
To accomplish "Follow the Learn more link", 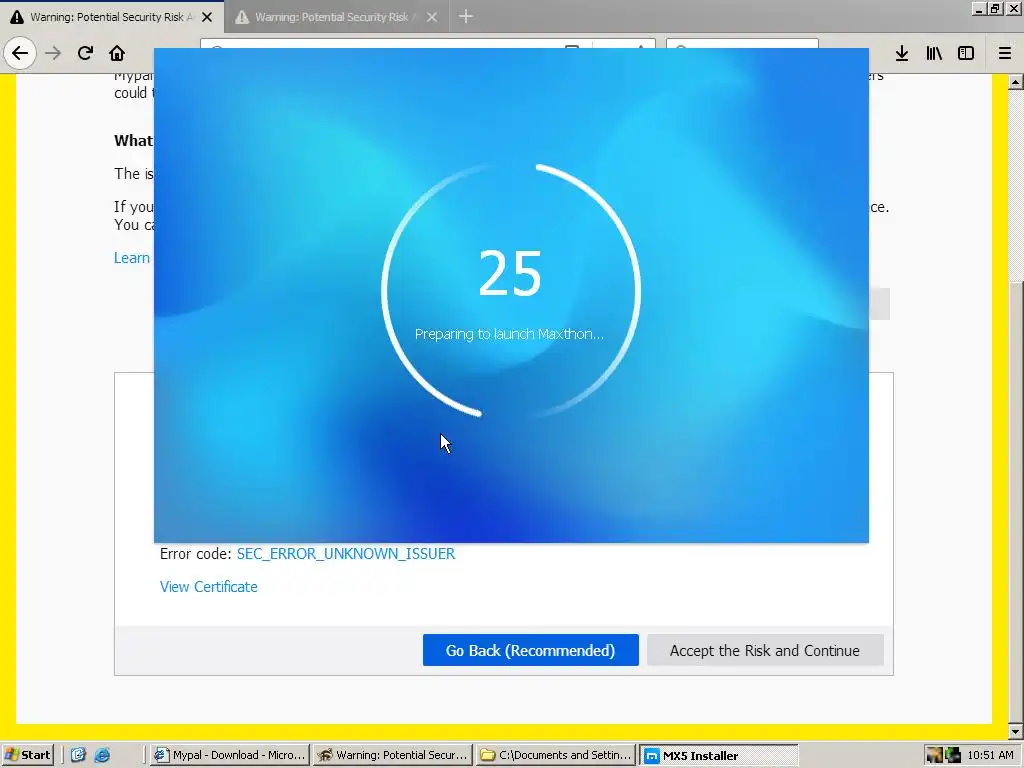I will point(132,258).
